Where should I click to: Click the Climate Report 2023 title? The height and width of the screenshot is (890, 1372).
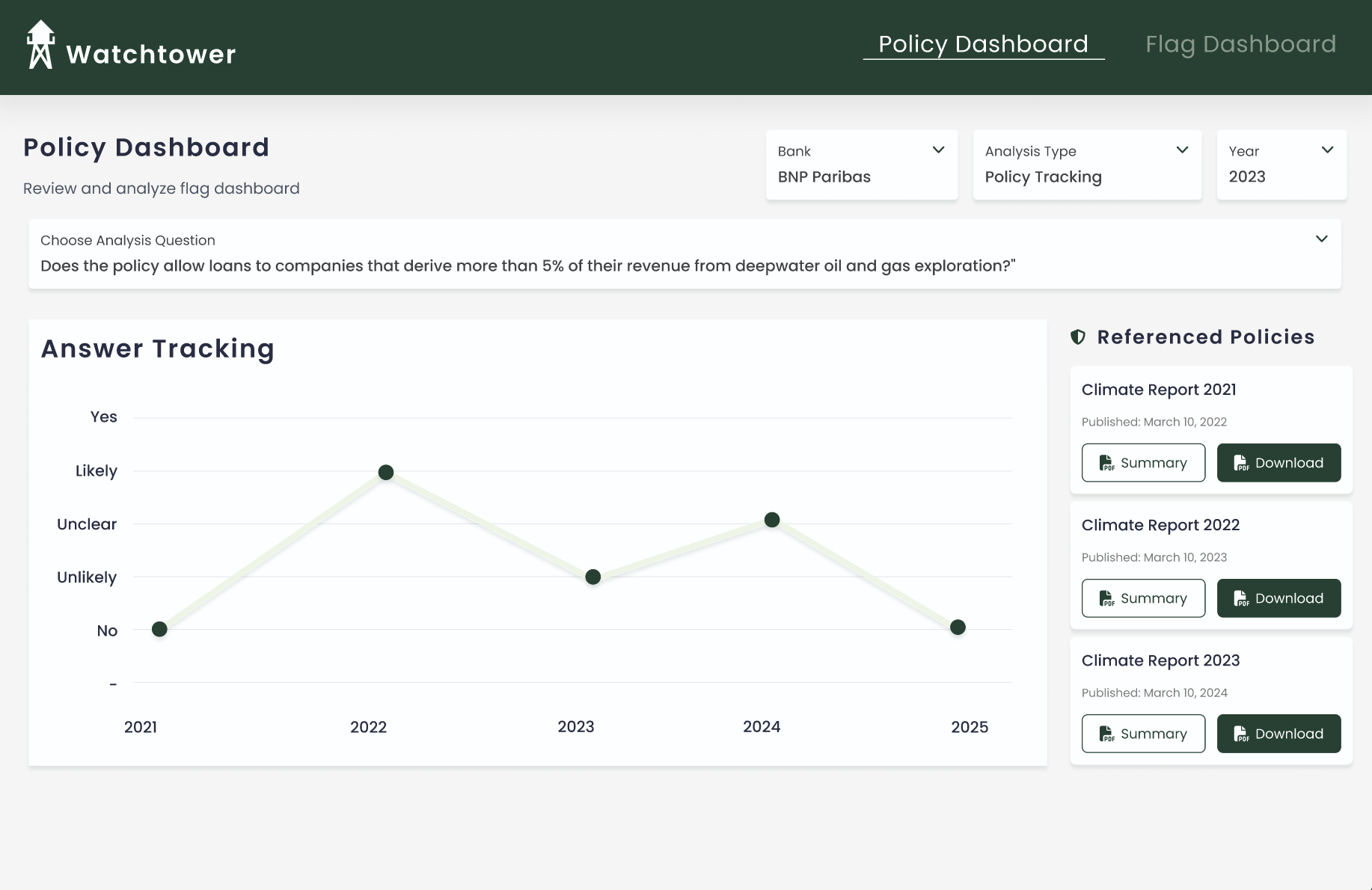coord(1160,660)
